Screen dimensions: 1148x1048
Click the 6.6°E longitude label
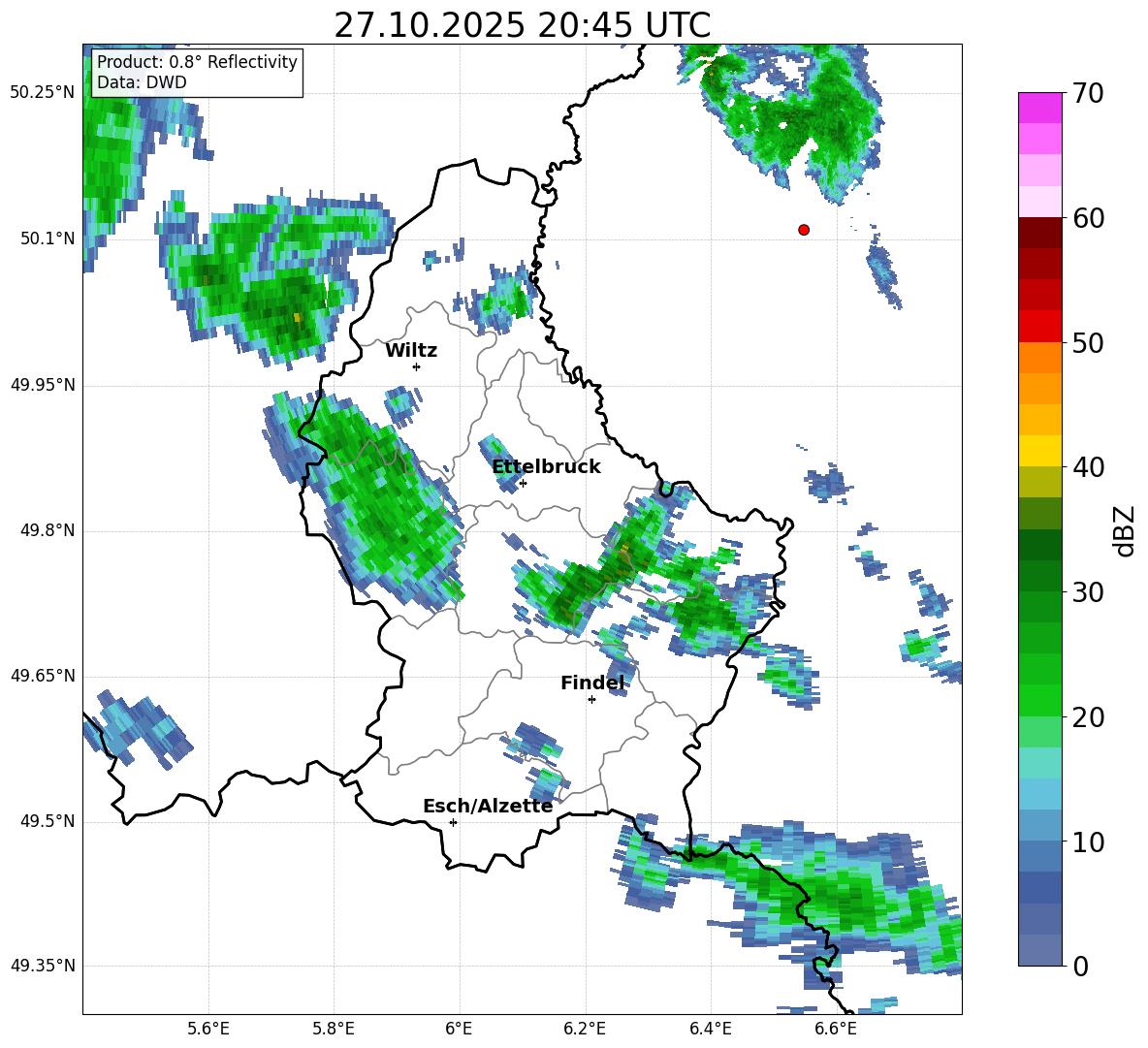click(x=836, y=1029)
